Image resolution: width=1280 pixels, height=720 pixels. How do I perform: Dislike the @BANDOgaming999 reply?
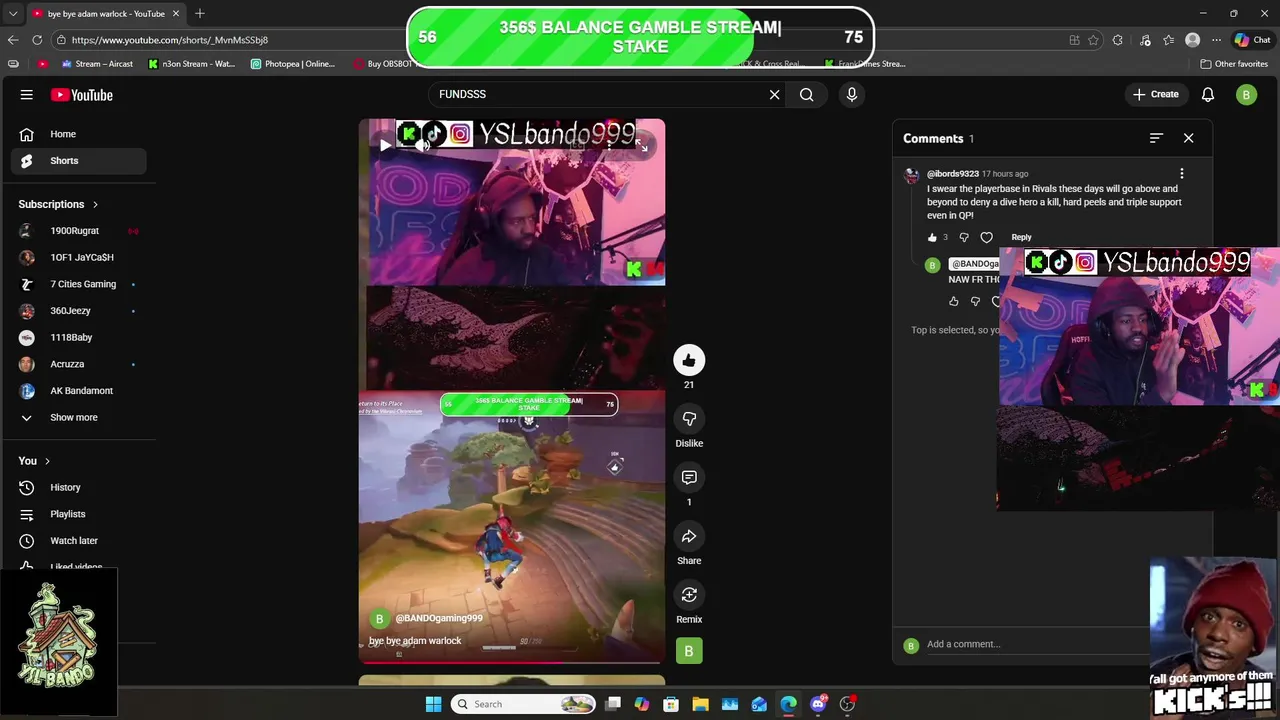coord(975,301)
